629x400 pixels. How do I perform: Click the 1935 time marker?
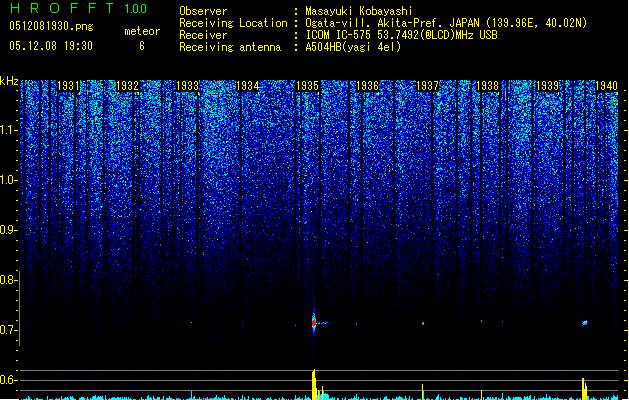point(308,86)
